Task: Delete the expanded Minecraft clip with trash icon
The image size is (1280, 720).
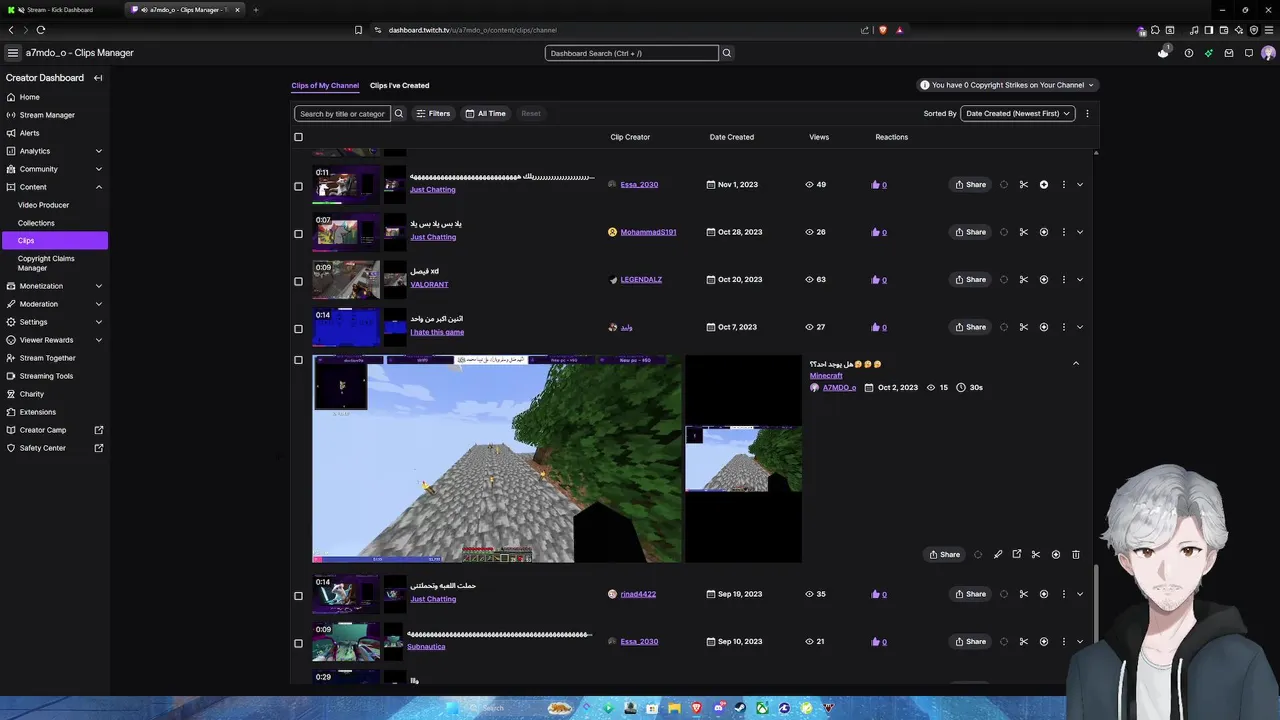Action: coord(1075,554)
